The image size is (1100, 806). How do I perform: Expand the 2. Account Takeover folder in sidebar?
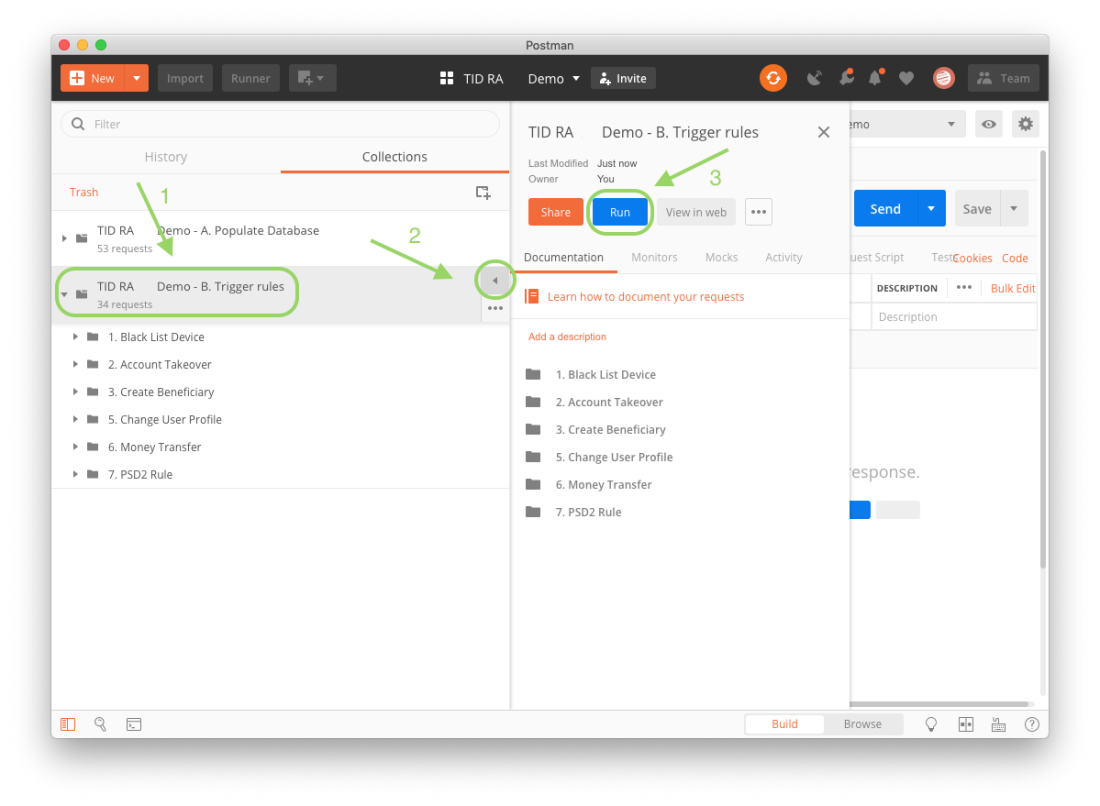[x=75, y=364]
